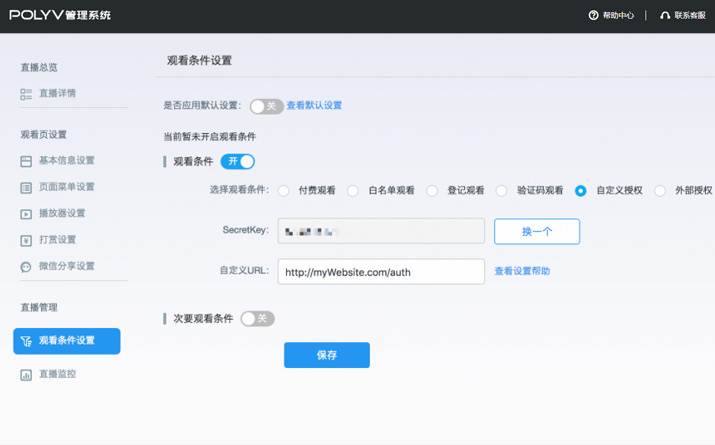Toggle the 是否应用默认设置 switch
715x445 pixels.
[266, 106]
